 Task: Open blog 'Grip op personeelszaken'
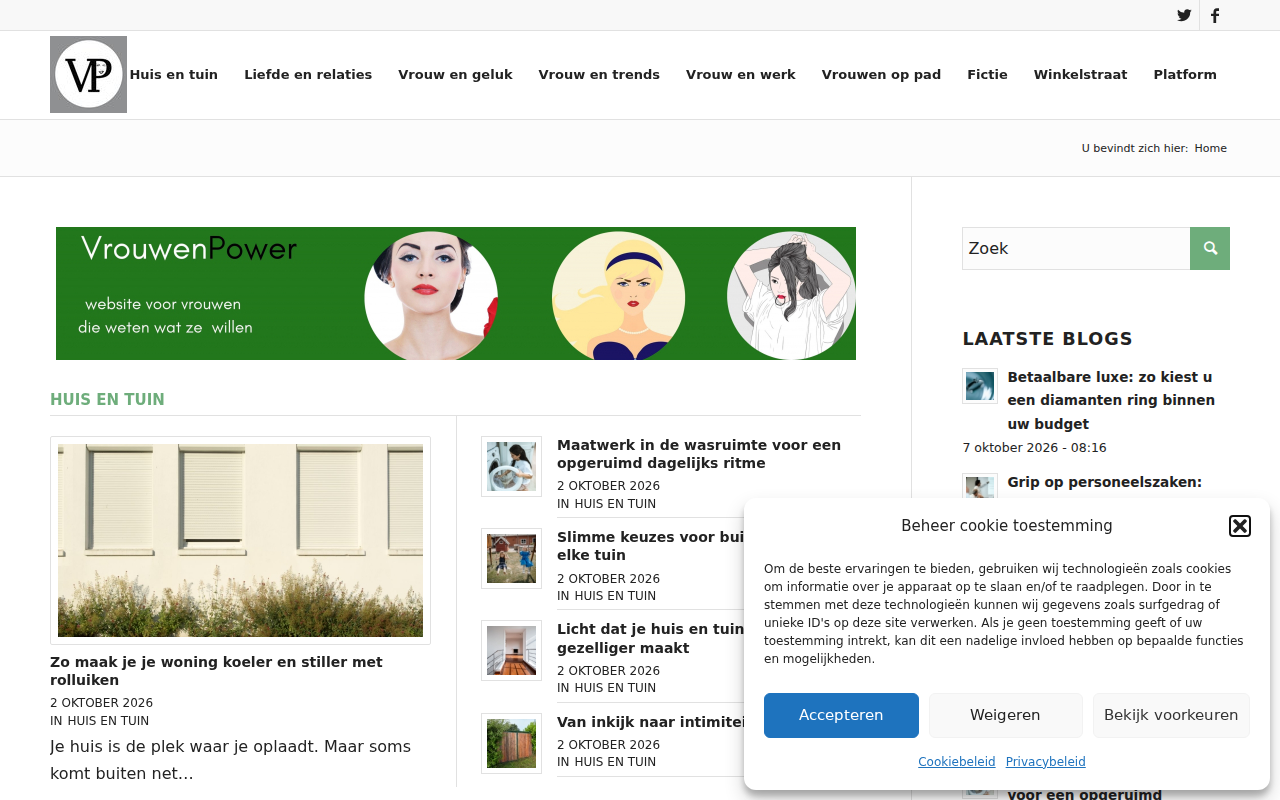(x=1105, y=482)
